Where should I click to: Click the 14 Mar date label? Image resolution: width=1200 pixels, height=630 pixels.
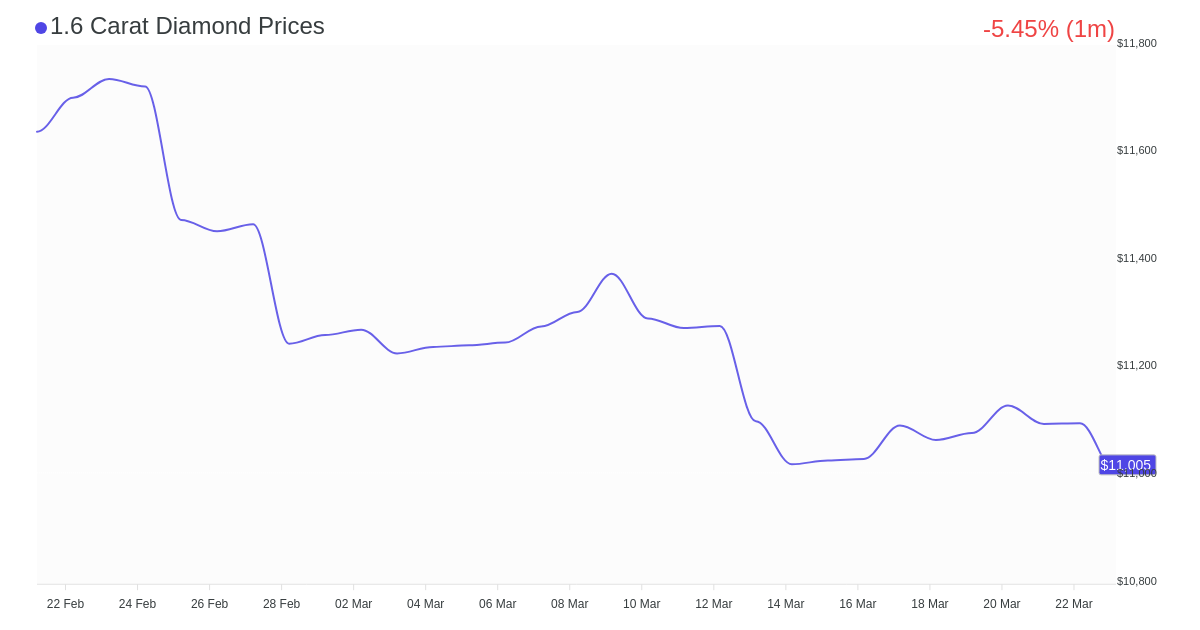coord(785,604)
